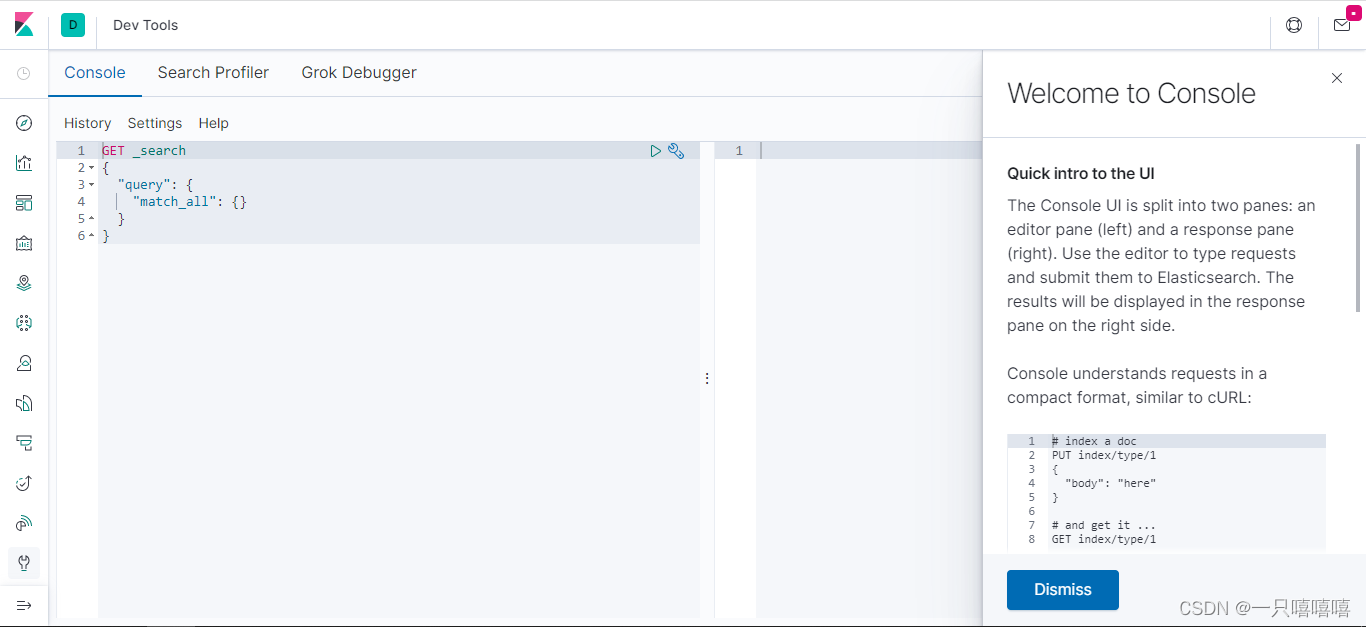Viewport: 1366px width, 627px height.
Task: Open Infrastructure metrics icon in sidebar
Action: 24,363
